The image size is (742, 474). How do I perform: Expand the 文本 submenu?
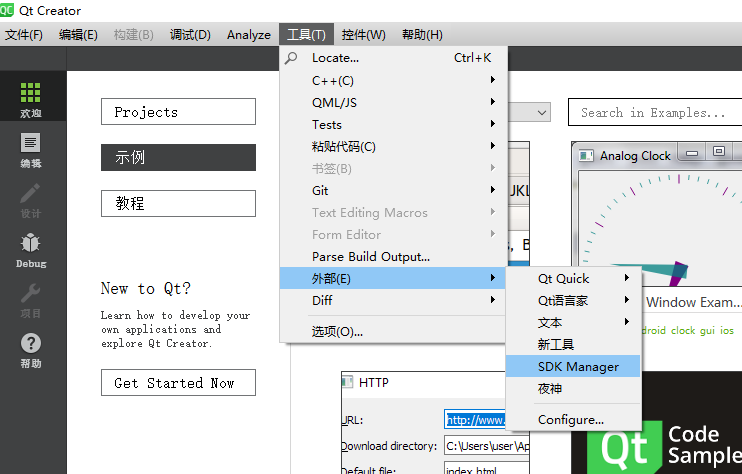[x=573, y=322]
